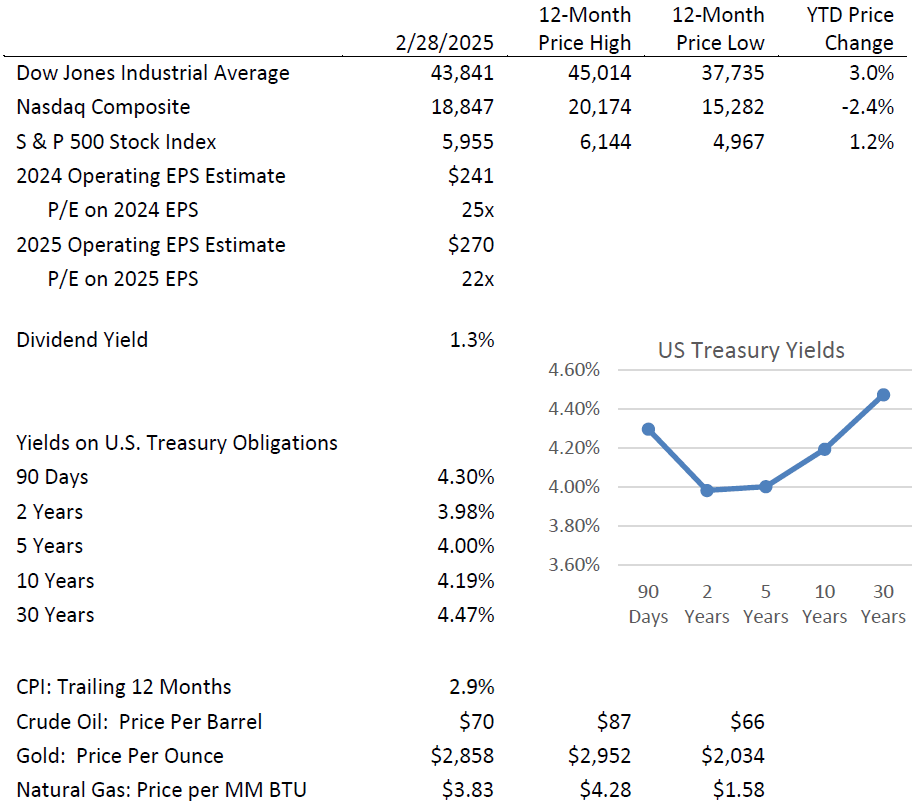This screenshot has width=912, height=804.
Task: Click the $241 EPS value
Action: tap(471, 176)
